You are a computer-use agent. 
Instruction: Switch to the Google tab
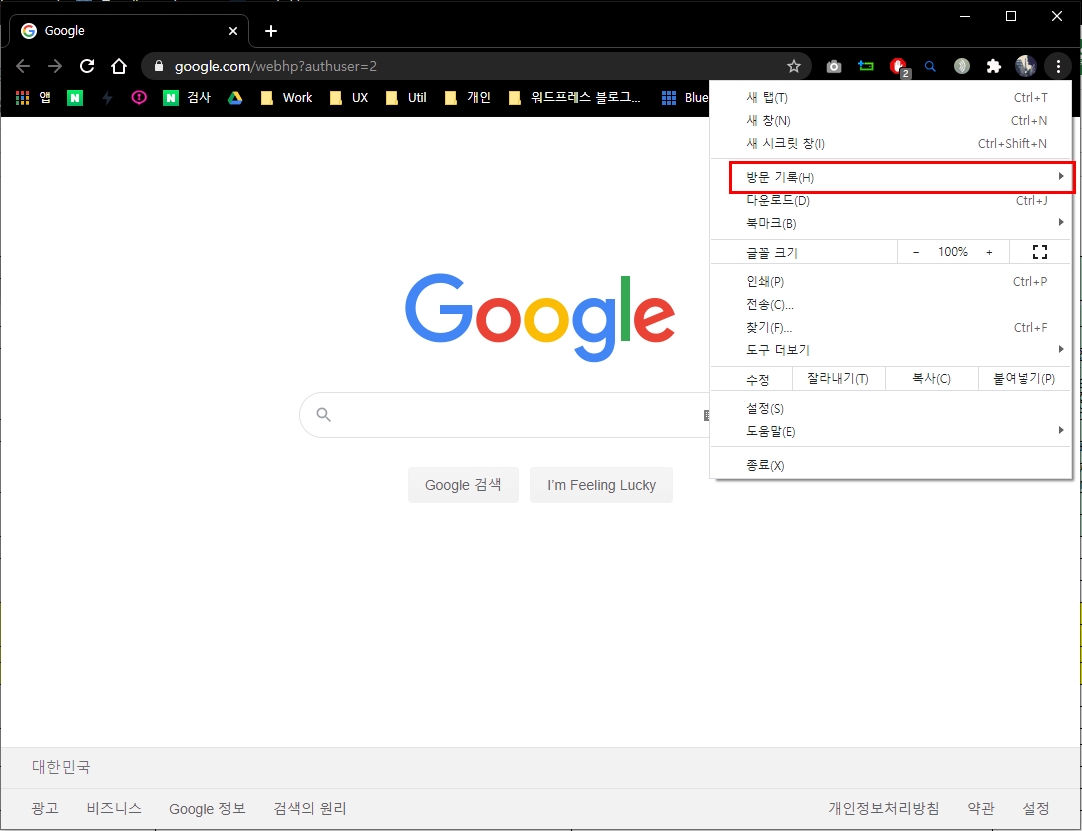pyautogui.click(x=128, y=30)
